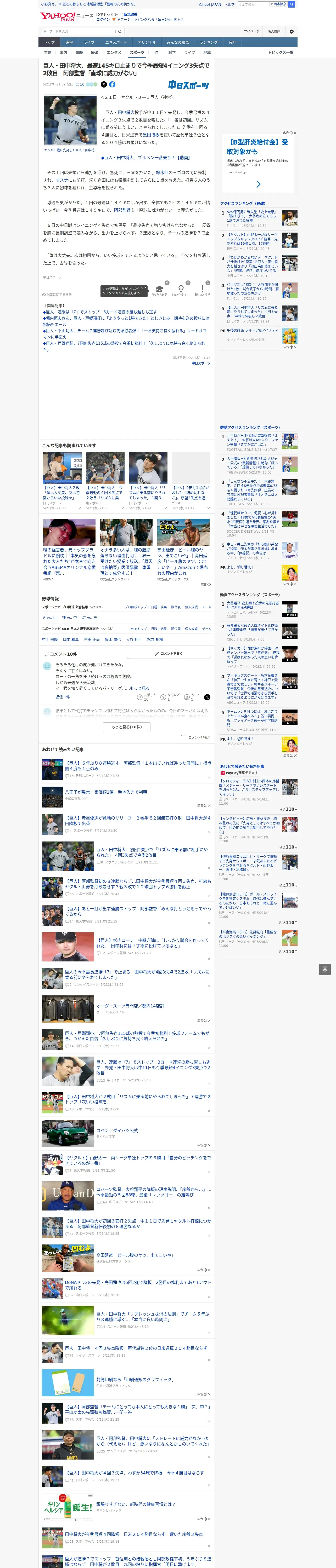Focus the top web search box
This screenshot has width=336, height=1568.
point(253,4)
